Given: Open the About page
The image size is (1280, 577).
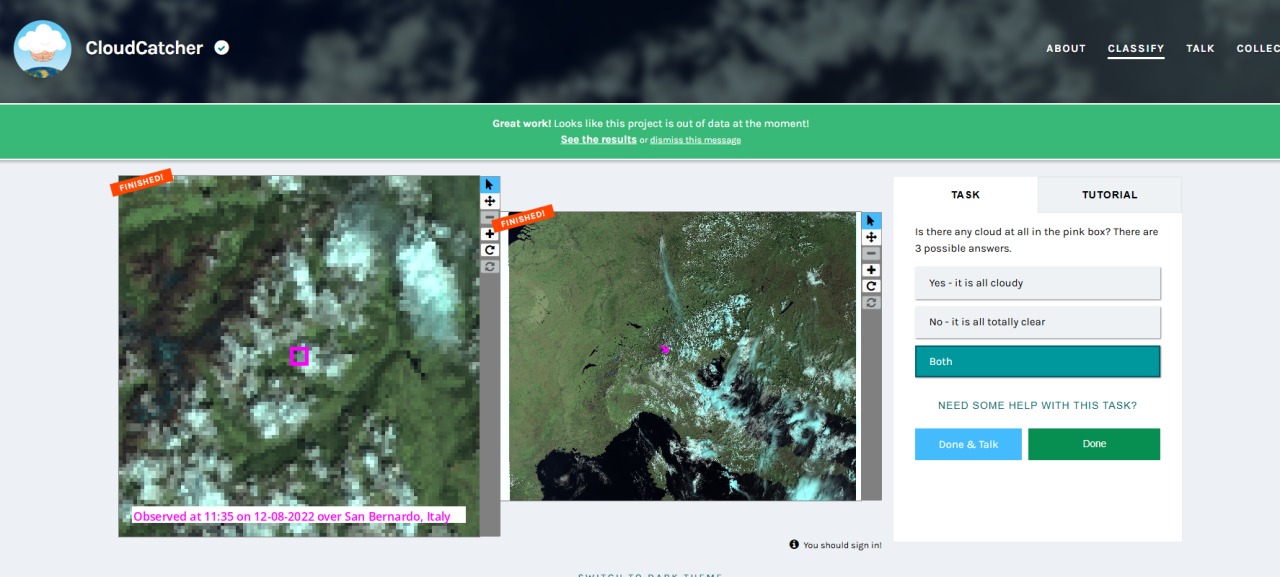Looking at the screenshot, I should tap(1066, 48).
